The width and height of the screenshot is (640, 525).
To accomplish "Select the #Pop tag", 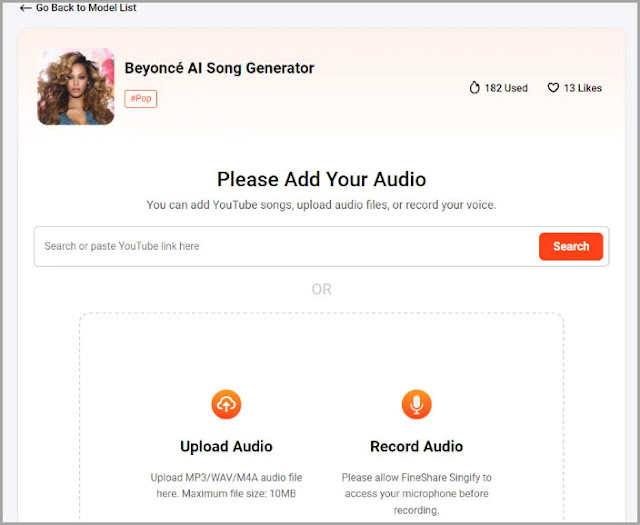I will pos(141,99).
